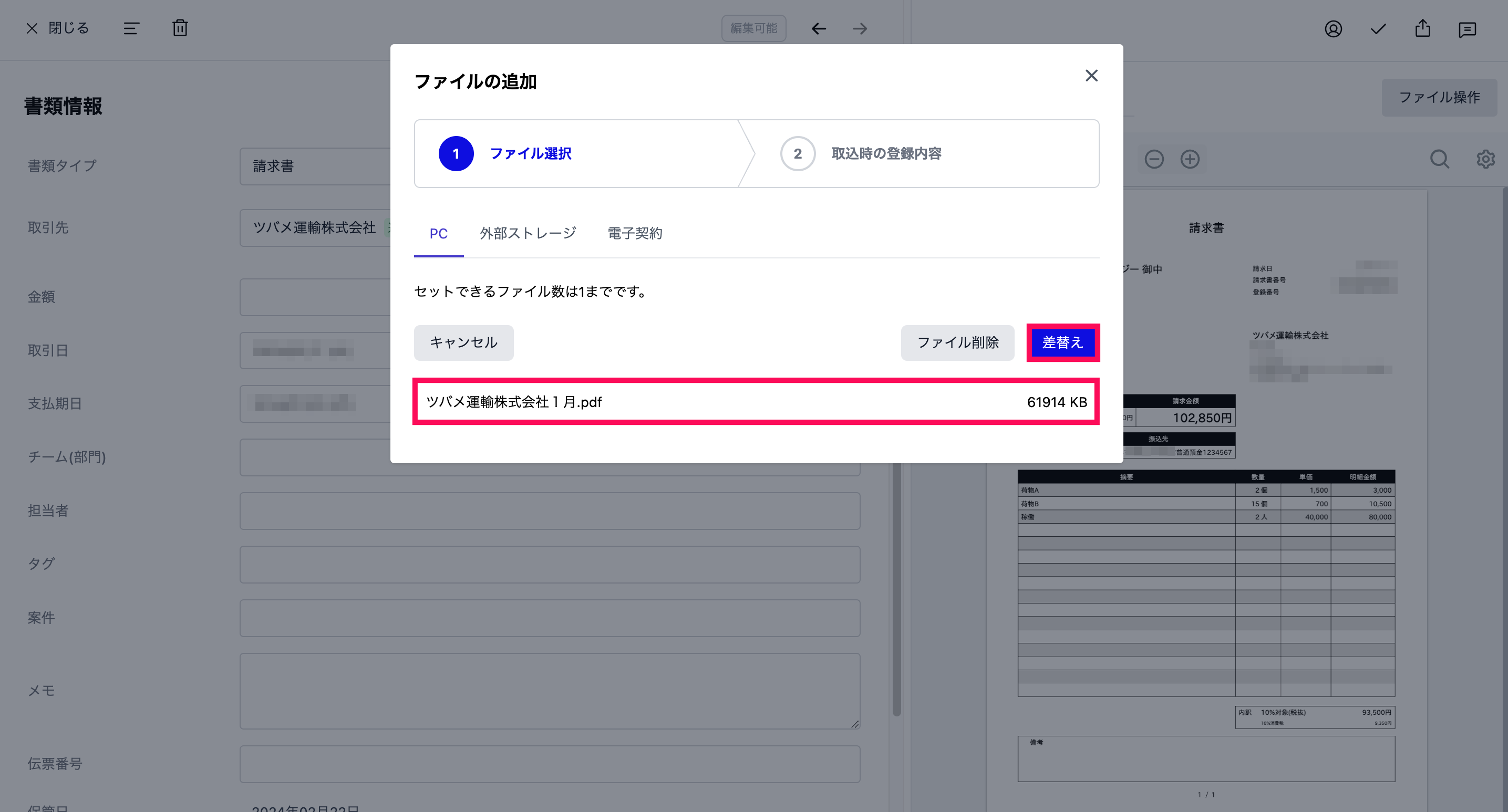Click the ファイル削除 button
The height and width of the screenshot is (812, 1508).
click(x=958, y=343)
